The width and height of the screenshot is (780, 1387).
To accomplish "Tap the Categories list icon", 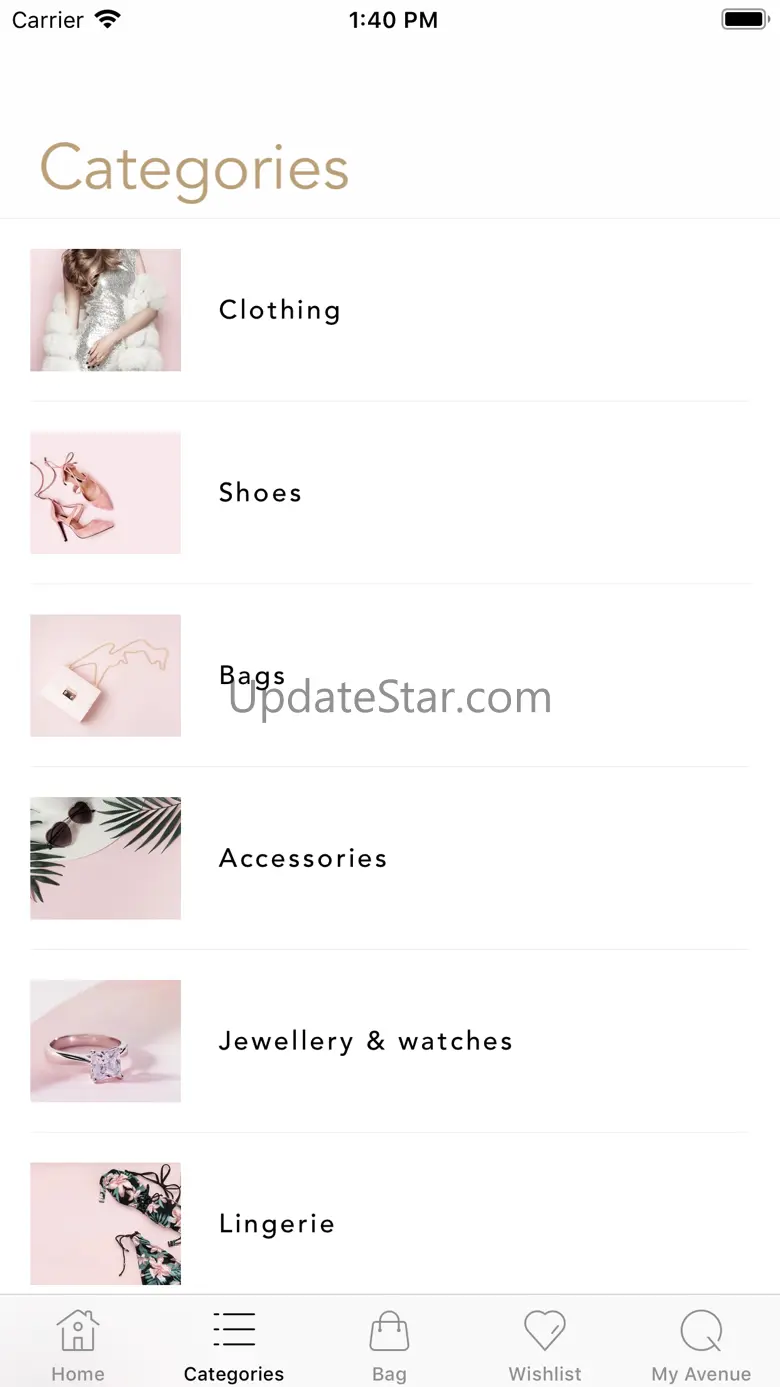I will coord(234,1330).
